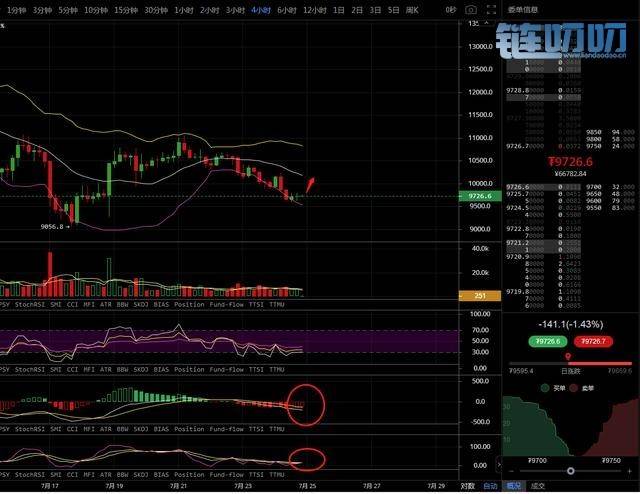Select the 9726.7 ask row in order book
This screenshot has width=640, height=494.
tap(544, 146)
